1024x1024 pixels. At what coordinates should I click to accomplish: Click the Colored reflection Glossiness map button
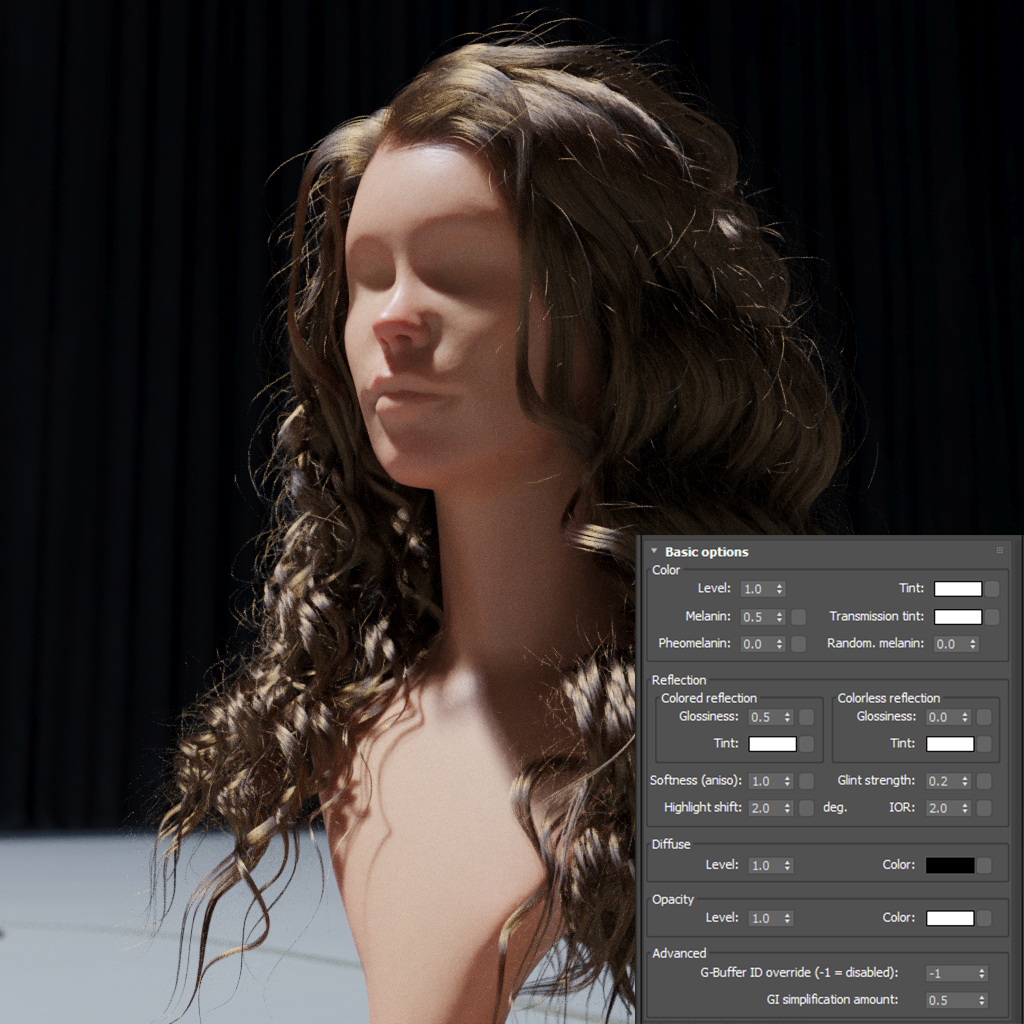click(x=807, y=716)
